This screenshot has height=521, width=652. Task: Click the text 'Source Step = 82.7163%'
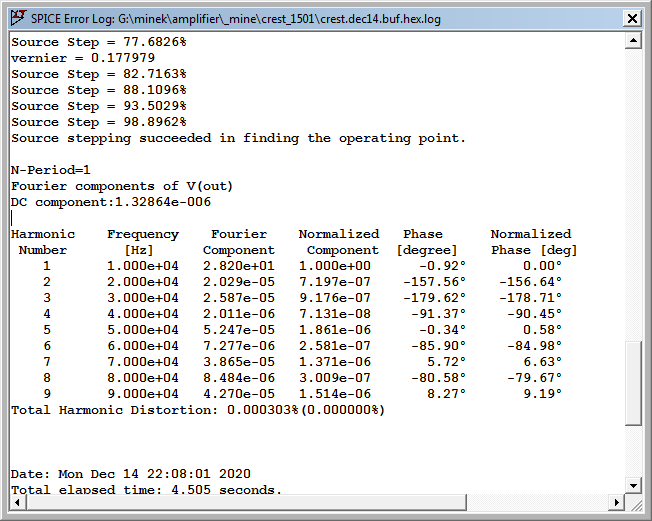click(x=99, y=74)
